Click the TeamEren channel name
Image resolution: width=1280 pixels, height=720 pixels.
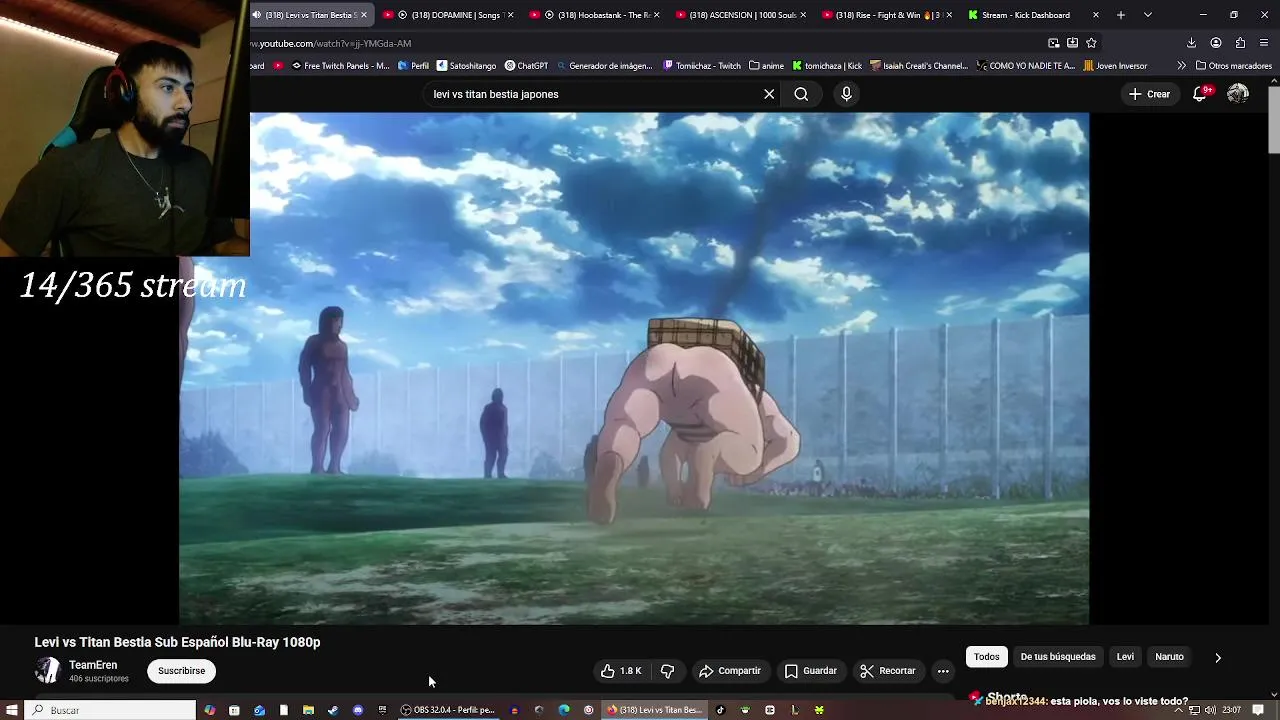93,665
